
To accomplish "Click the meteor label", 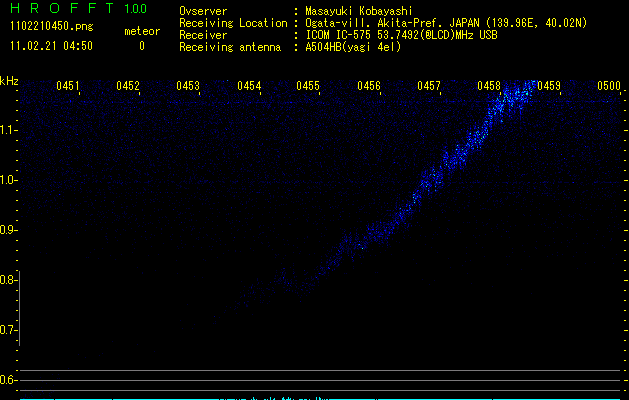I will pyautogui.click(x=142, y=31).
